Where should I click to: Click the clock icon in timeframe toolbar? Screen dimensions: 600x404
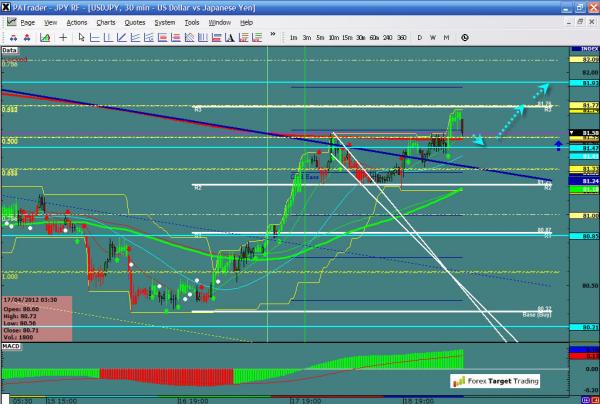point(465,37)
